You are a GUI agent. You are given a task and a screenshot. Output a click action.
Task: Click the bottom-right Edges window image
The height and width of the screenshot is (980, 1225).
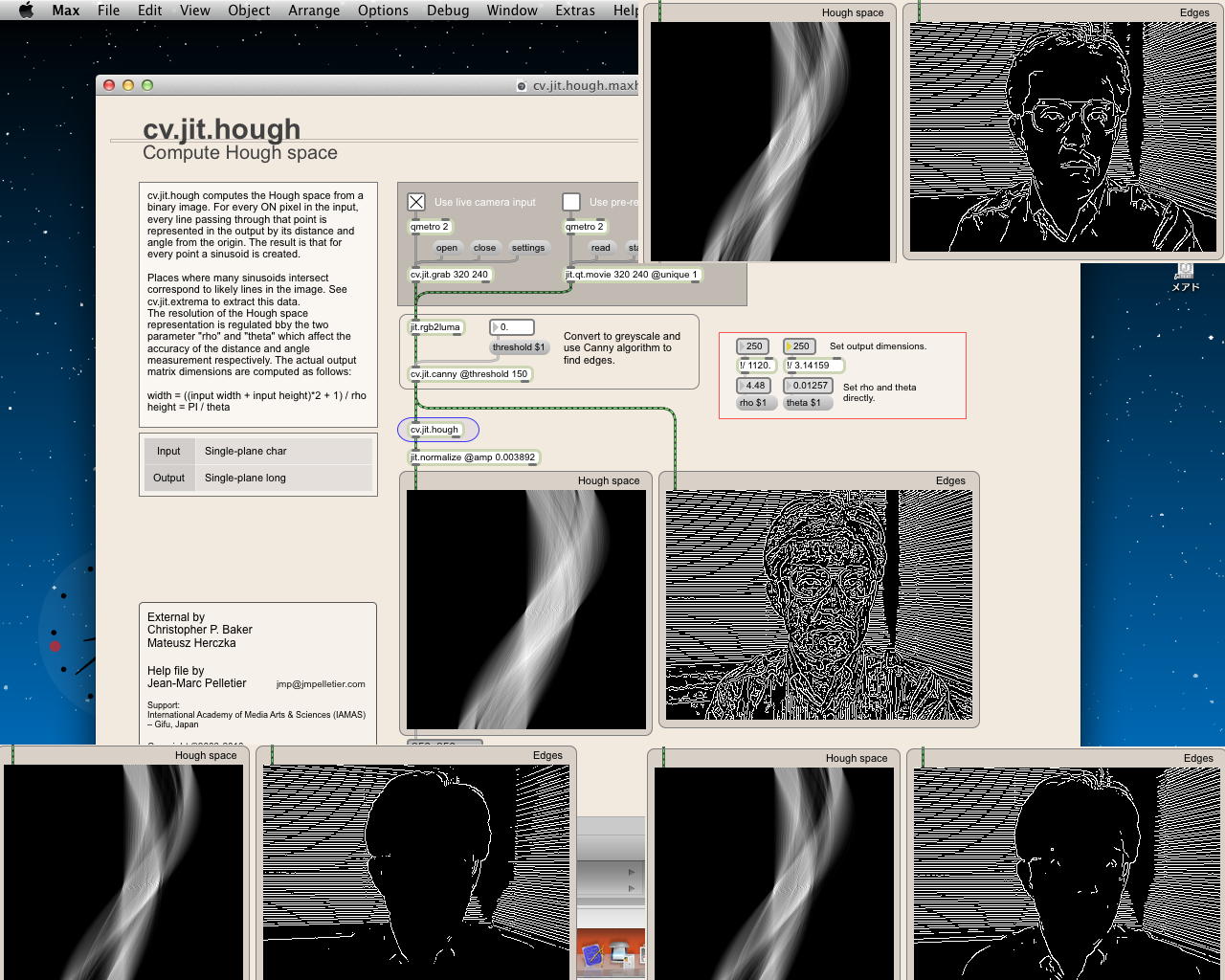pyautogui.click(x=1067, y=874)
